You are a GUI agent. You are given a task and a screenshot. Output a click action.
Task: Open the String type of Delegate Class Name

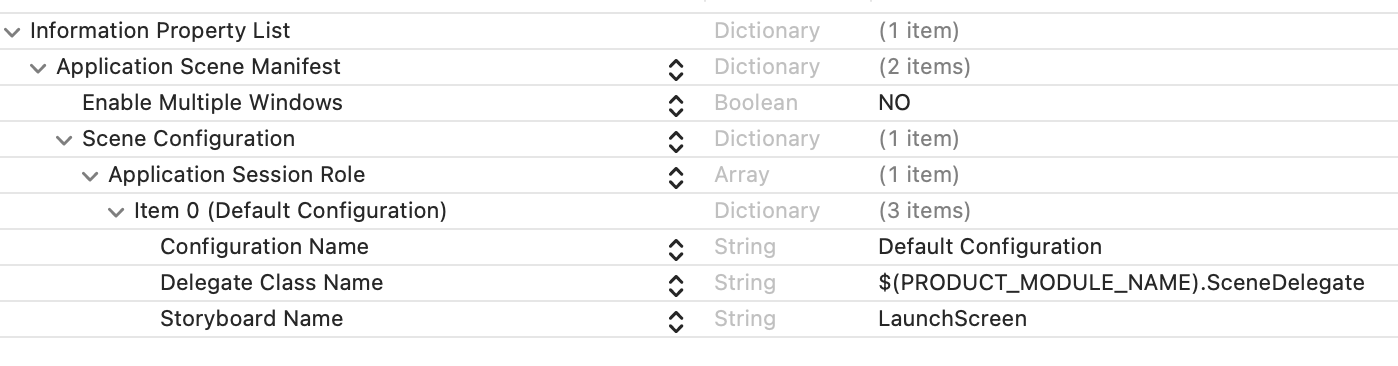[745, 283]
